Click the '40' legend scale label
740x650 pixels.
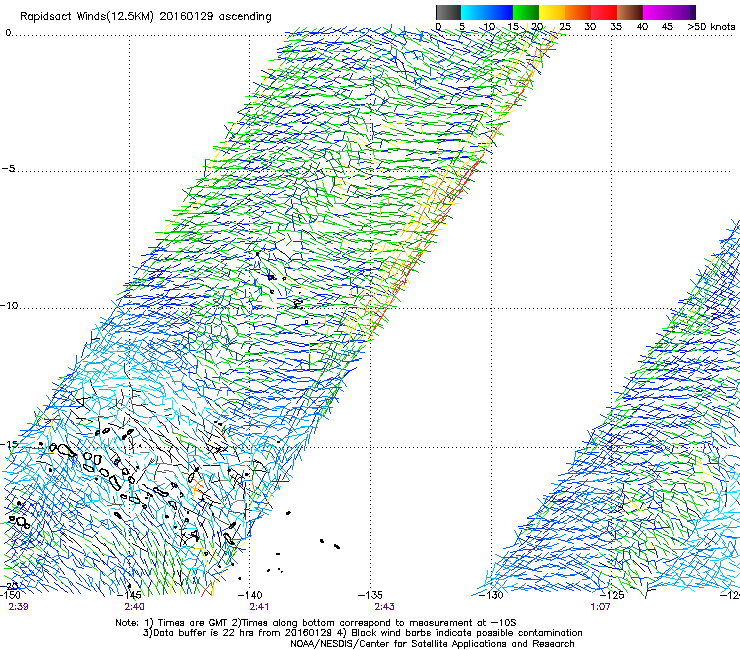coord(642,27)
